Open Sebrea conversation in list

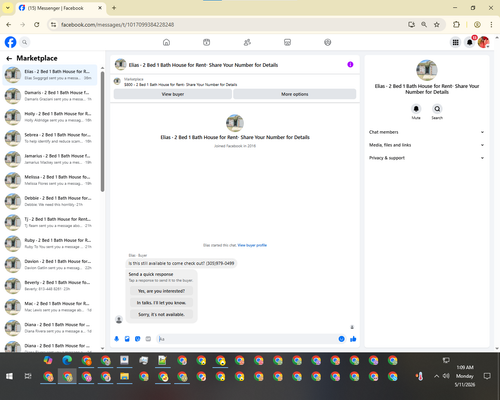[x=50, y=138]
